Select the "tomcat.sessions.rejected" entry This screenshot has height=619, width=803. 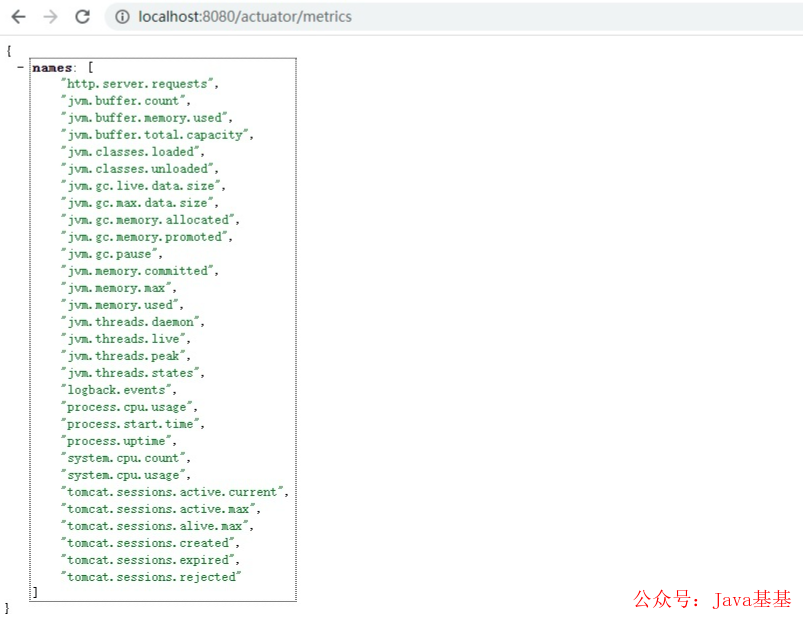[151, 577]
